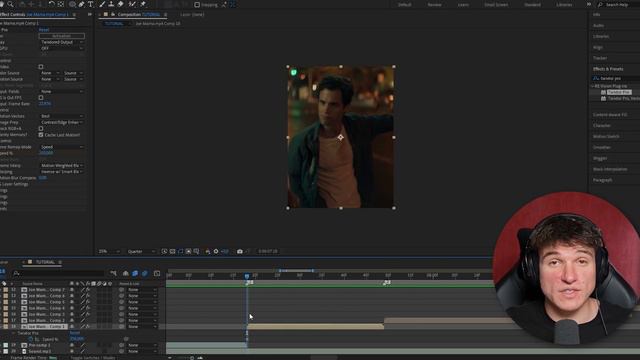Select the Roto Brush tool
640x360 pixels.
coord(132,4)
